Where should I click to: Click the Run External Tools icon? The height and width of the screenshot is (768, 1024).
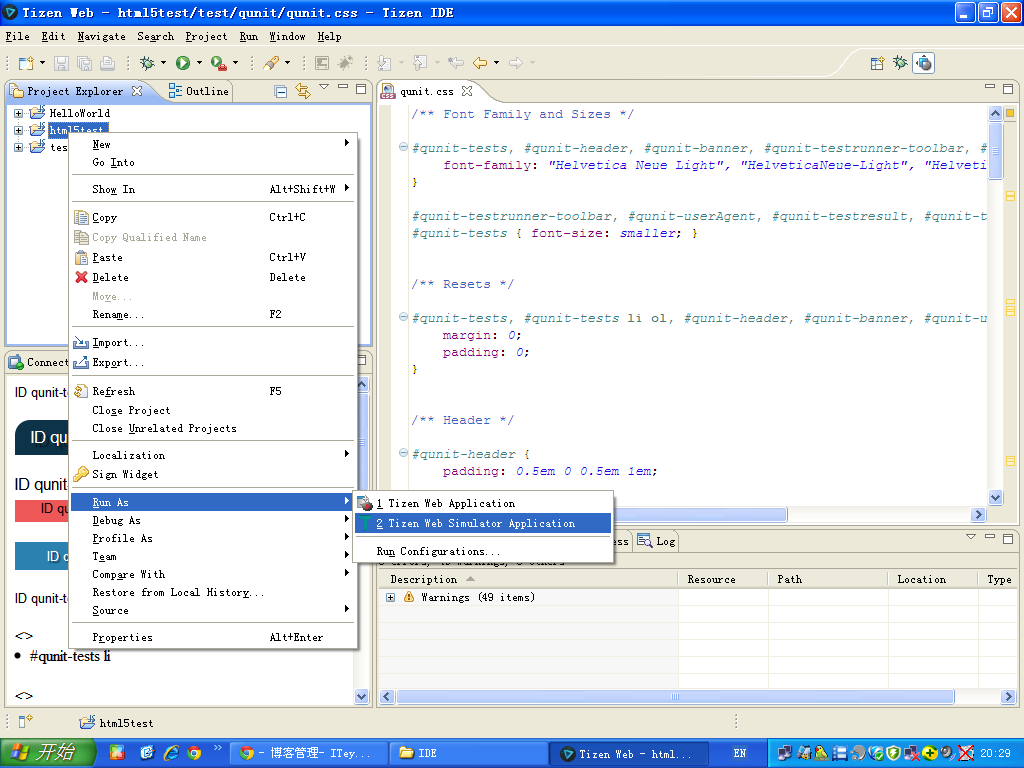(x=218, y=63)
